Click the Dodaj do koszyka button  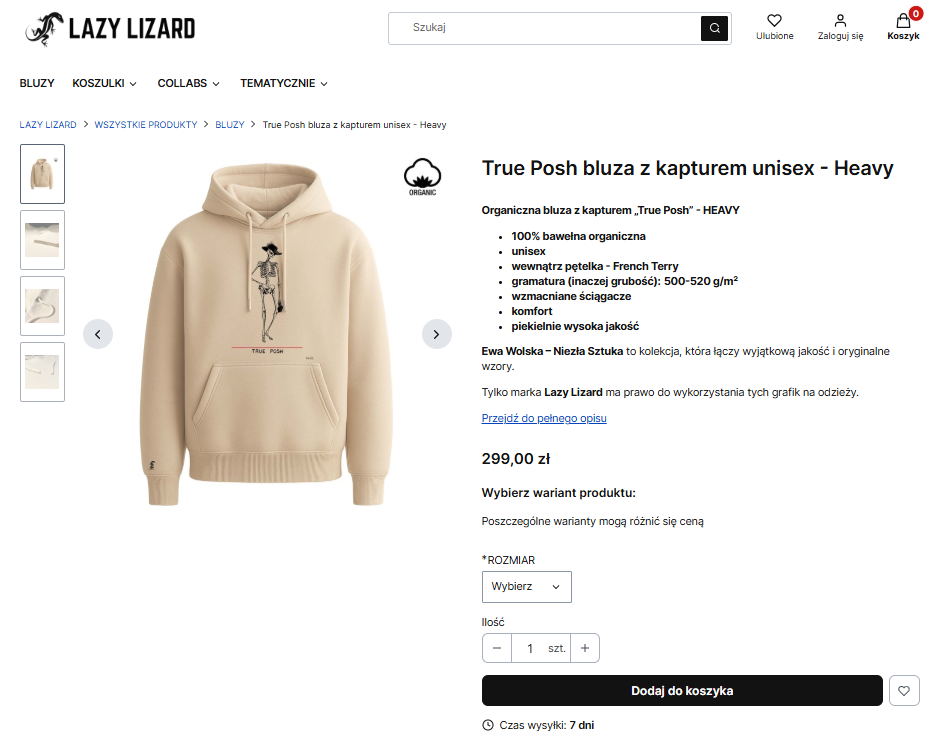682,691
